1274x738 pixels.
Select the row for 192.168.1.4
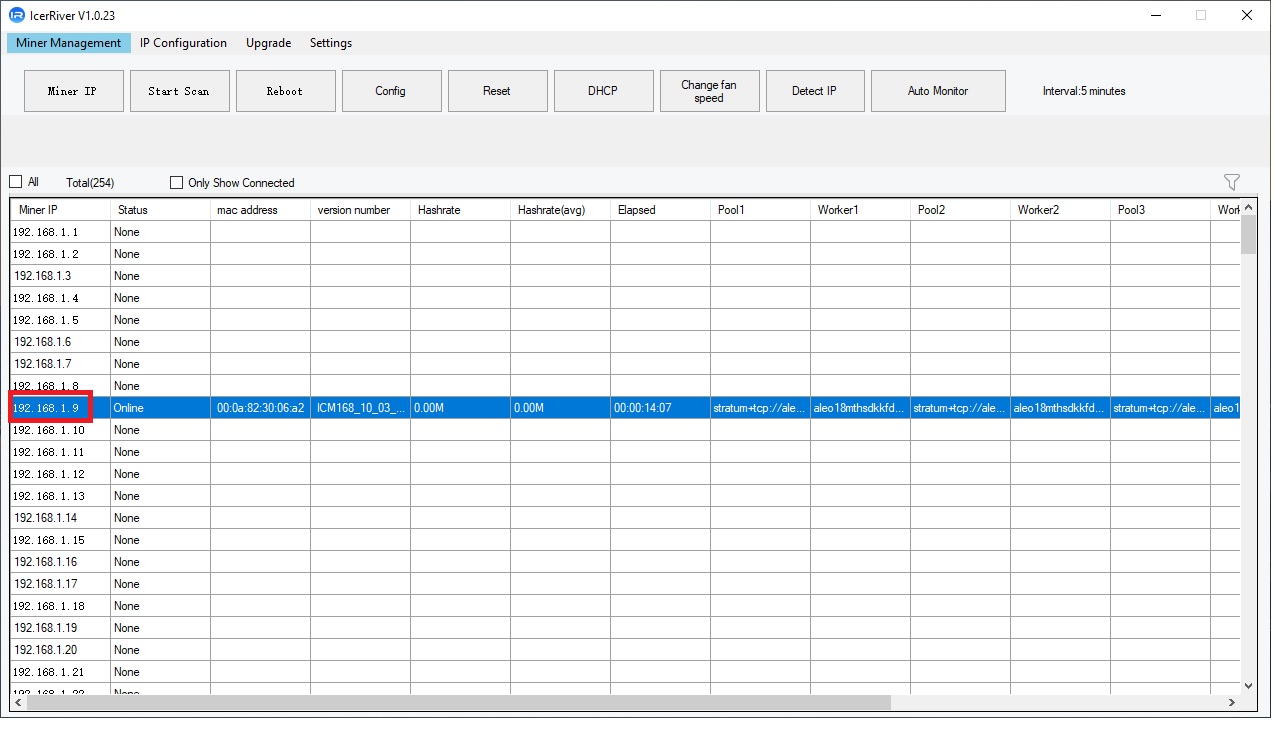click(x=626, y=298)
